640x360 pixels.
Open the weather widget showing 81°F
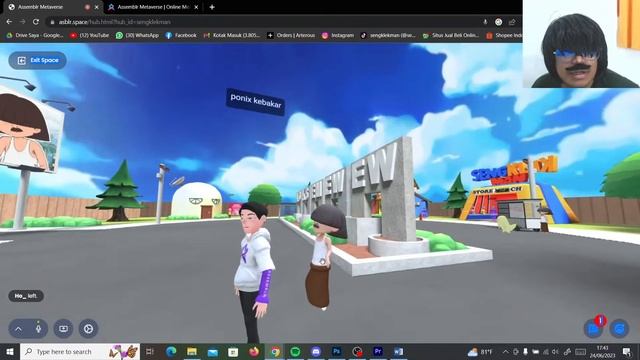(480, 352)
